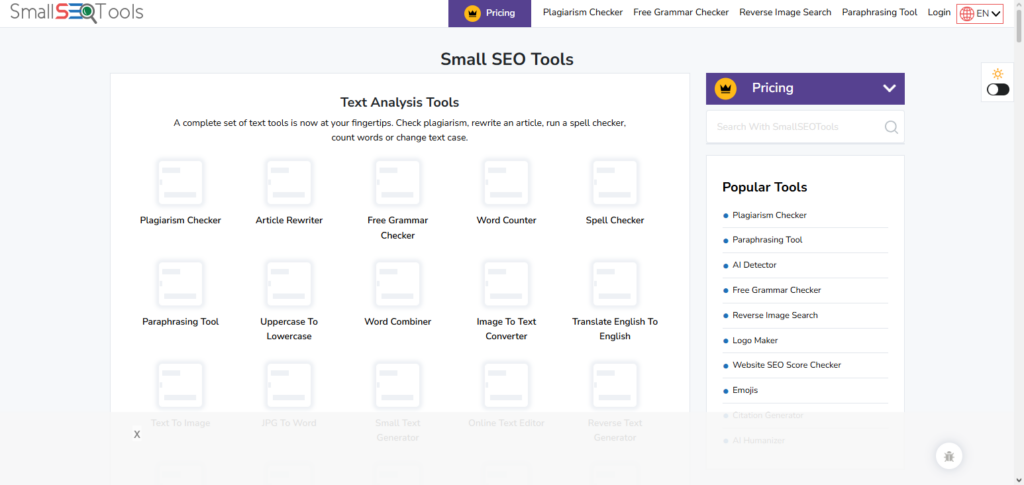Open the Plagiarism Checker tool icon

coord(180,183)
